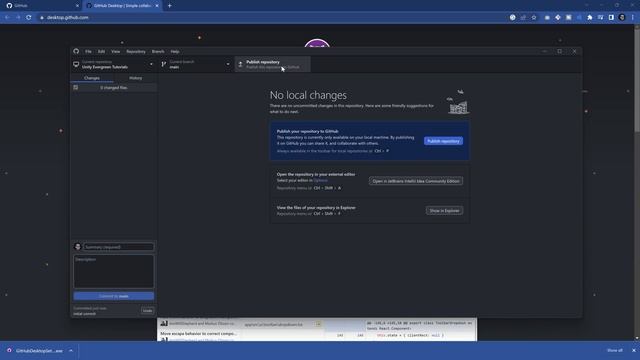This screenshot has height=360, width=640.
Task: Open a new browser tab
Action: tap(169, 6)
